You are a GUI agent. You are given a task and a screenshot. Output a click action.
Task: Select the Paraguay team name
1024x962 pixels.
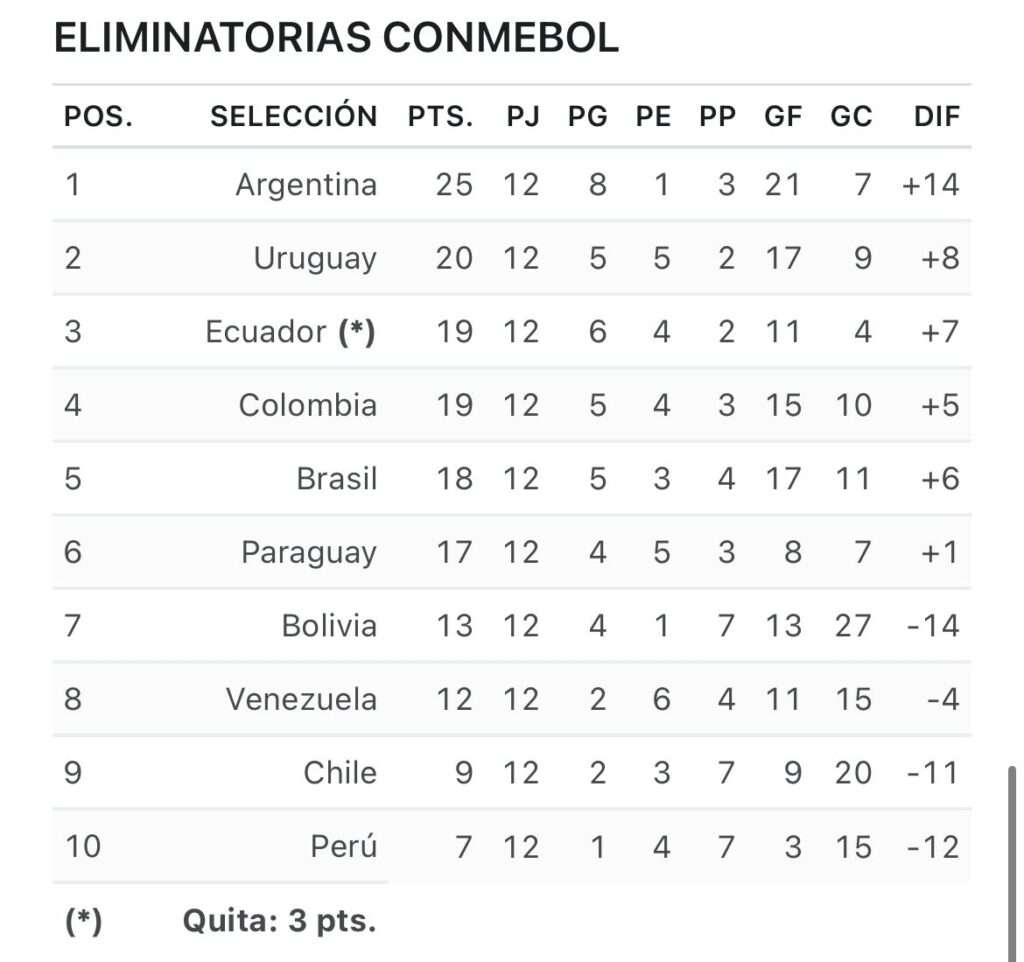click(309, 552)
